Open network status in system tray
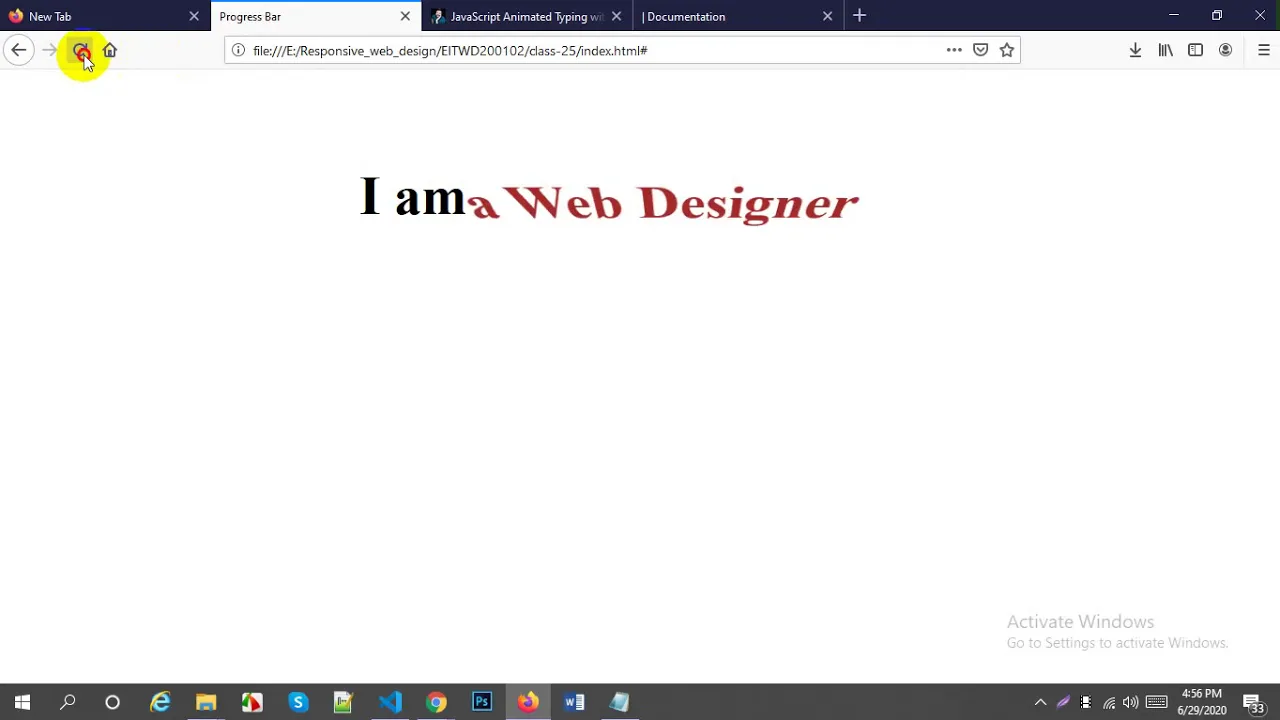This screenshot has height=720, width=1280. pos(1109,702)
